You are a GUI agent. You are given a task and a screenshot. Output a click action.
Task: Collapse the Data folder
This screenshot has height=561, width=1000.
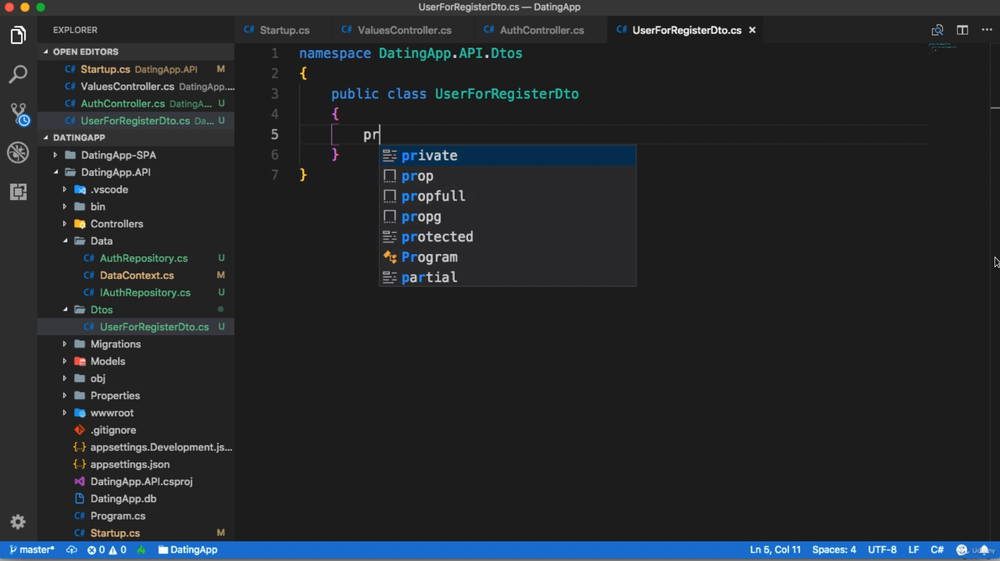click(x=136, y=241)
